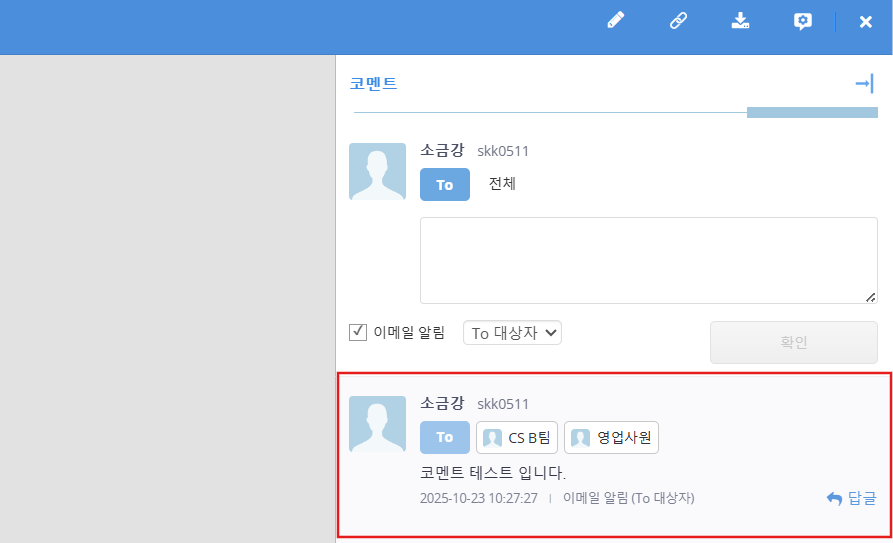
Task: Click the avatar on the posted comment
Action: tap(377, 424)
